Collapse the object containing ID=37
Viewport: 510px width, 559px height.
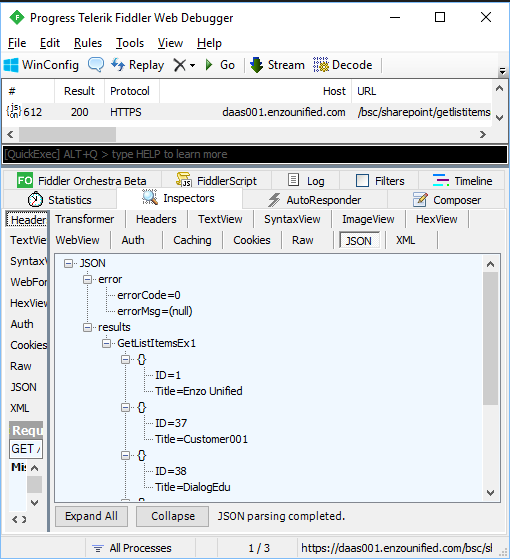(x=125, y=407)
